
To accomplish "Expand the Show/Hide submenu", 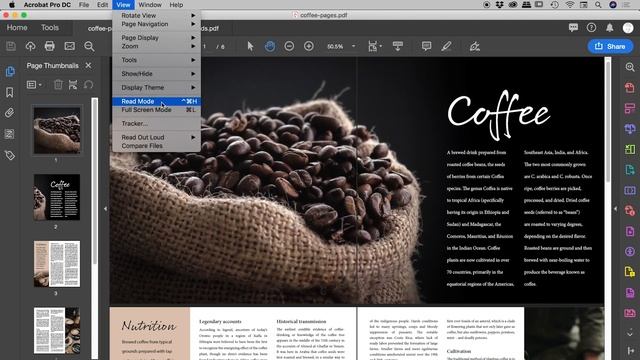I will click(x=157, y=73).
